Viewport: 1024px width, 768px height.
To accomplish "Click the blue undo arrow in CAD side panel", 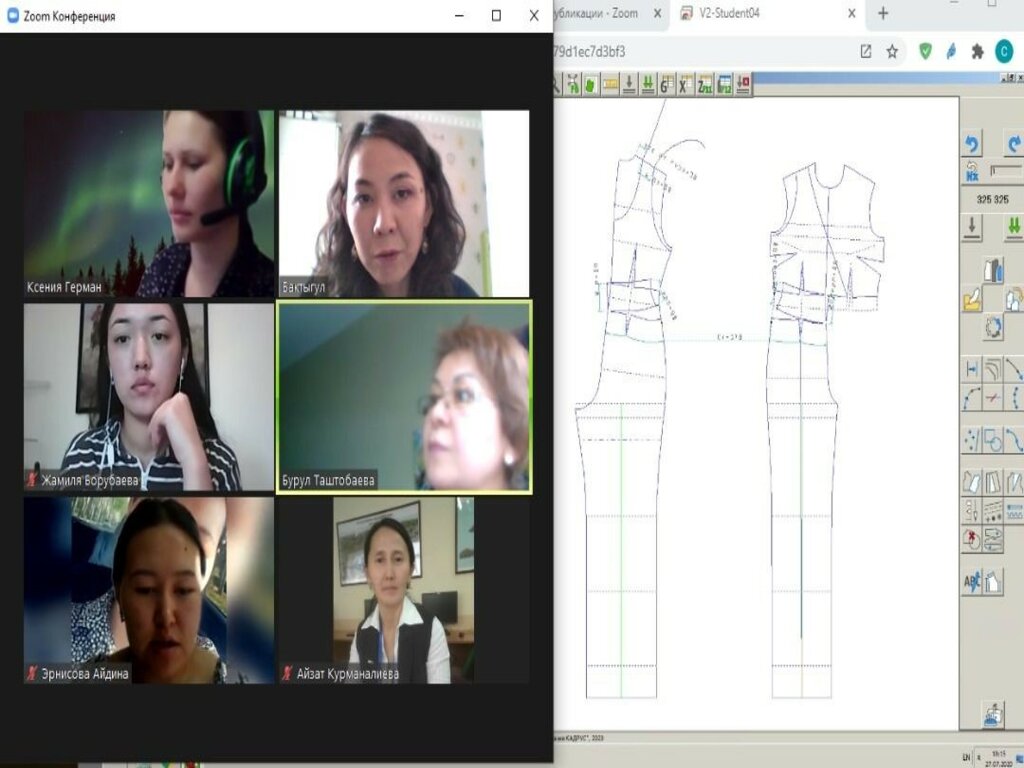I will 972,144.
